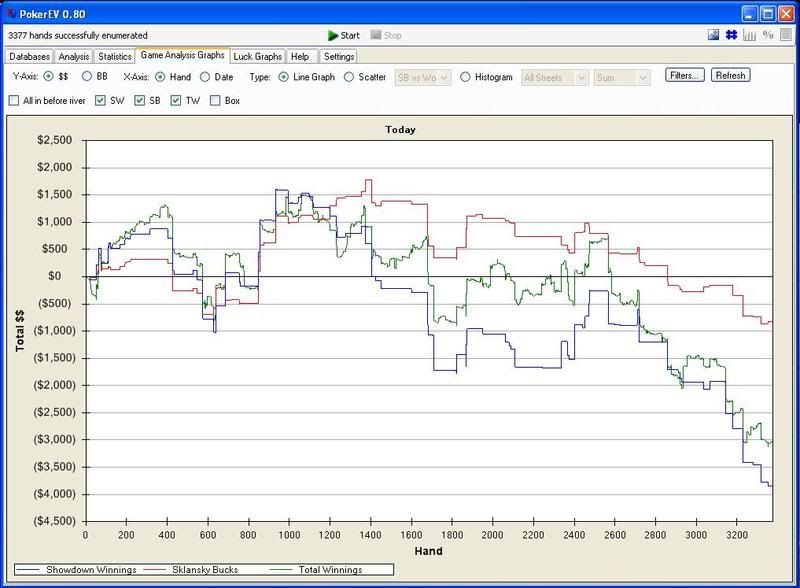Click the graph title 'Today'
The width and height of the screenshot is (800, 588).
coord(401,130)
